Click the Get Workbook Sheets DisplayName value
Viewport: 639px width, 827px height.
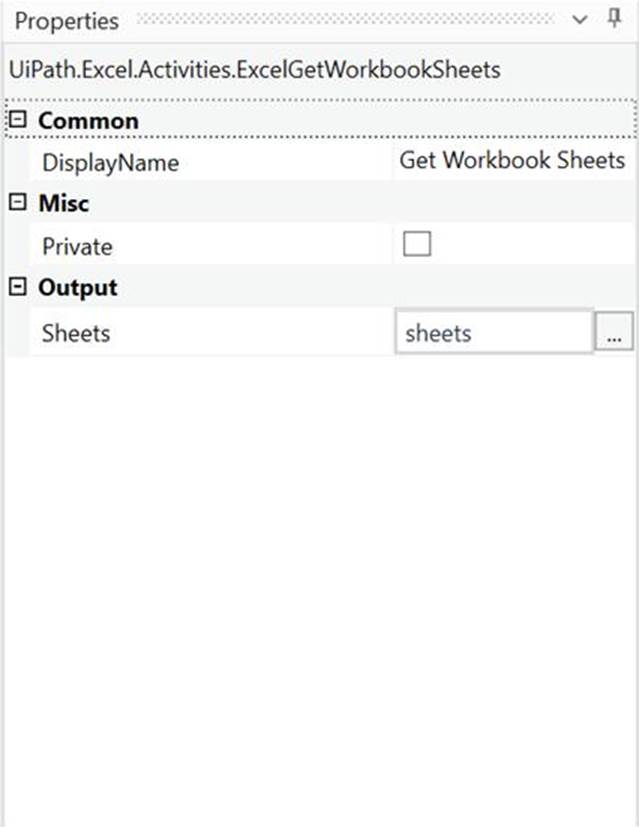tap(512, 161)
